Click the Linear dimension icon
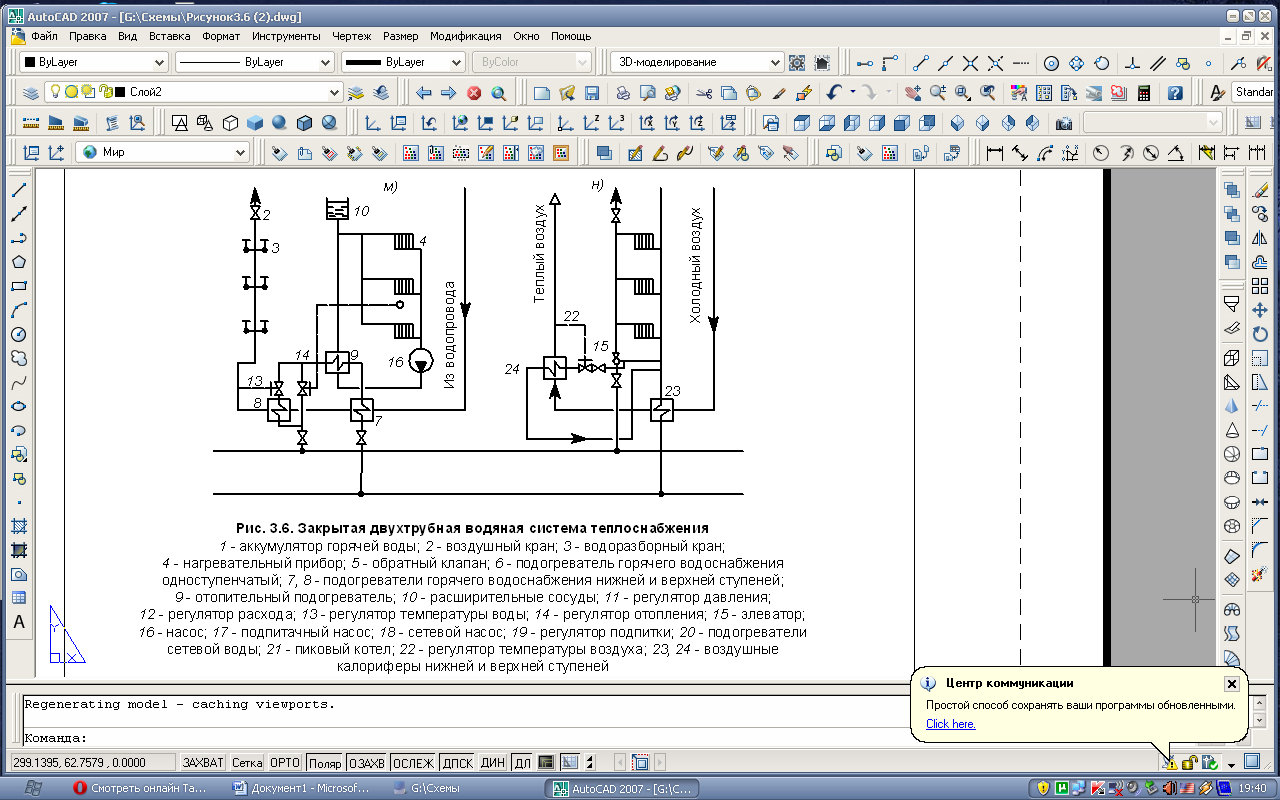1280x800 pixels. pyautogui.click(x=995, y=154)
